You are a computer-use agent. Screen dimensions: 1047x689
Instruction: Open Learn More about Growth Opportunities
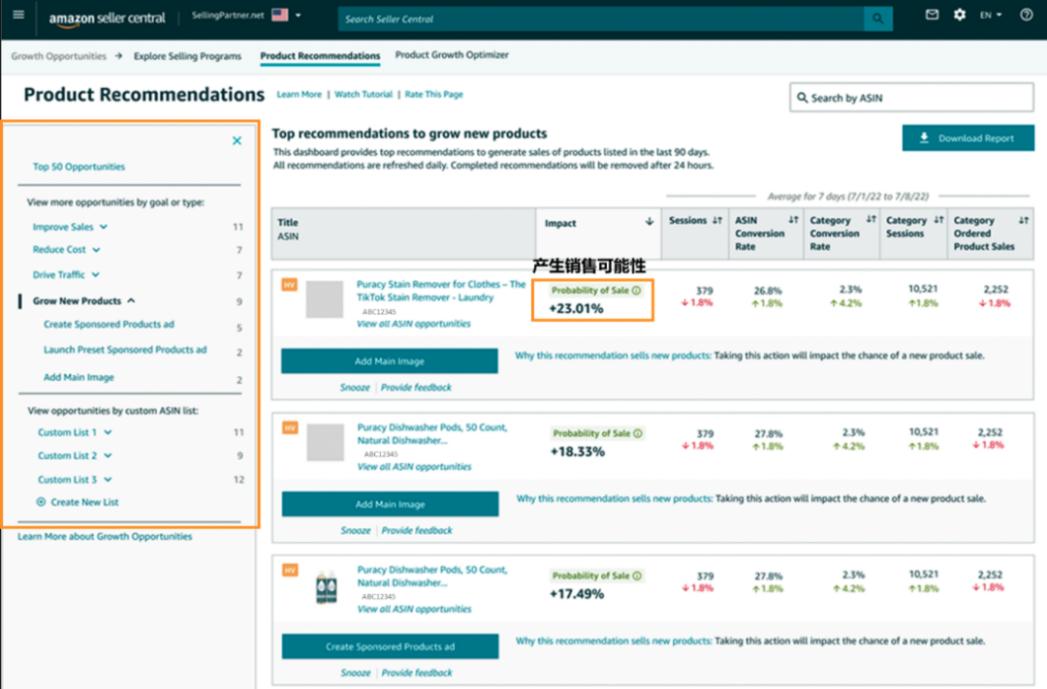[105, 537]
